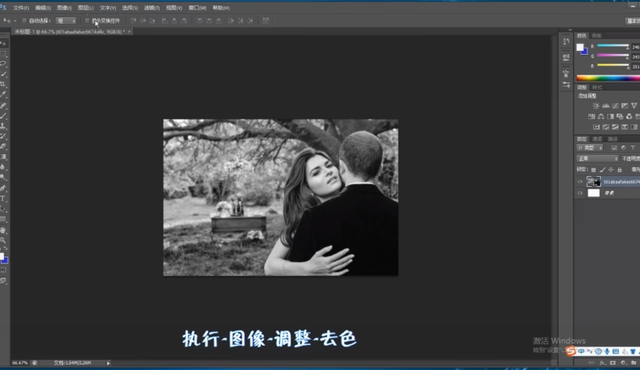This screenshot has height=370, width=640.
Task: Click the G channel slider in Color panel
Action: 613,55
